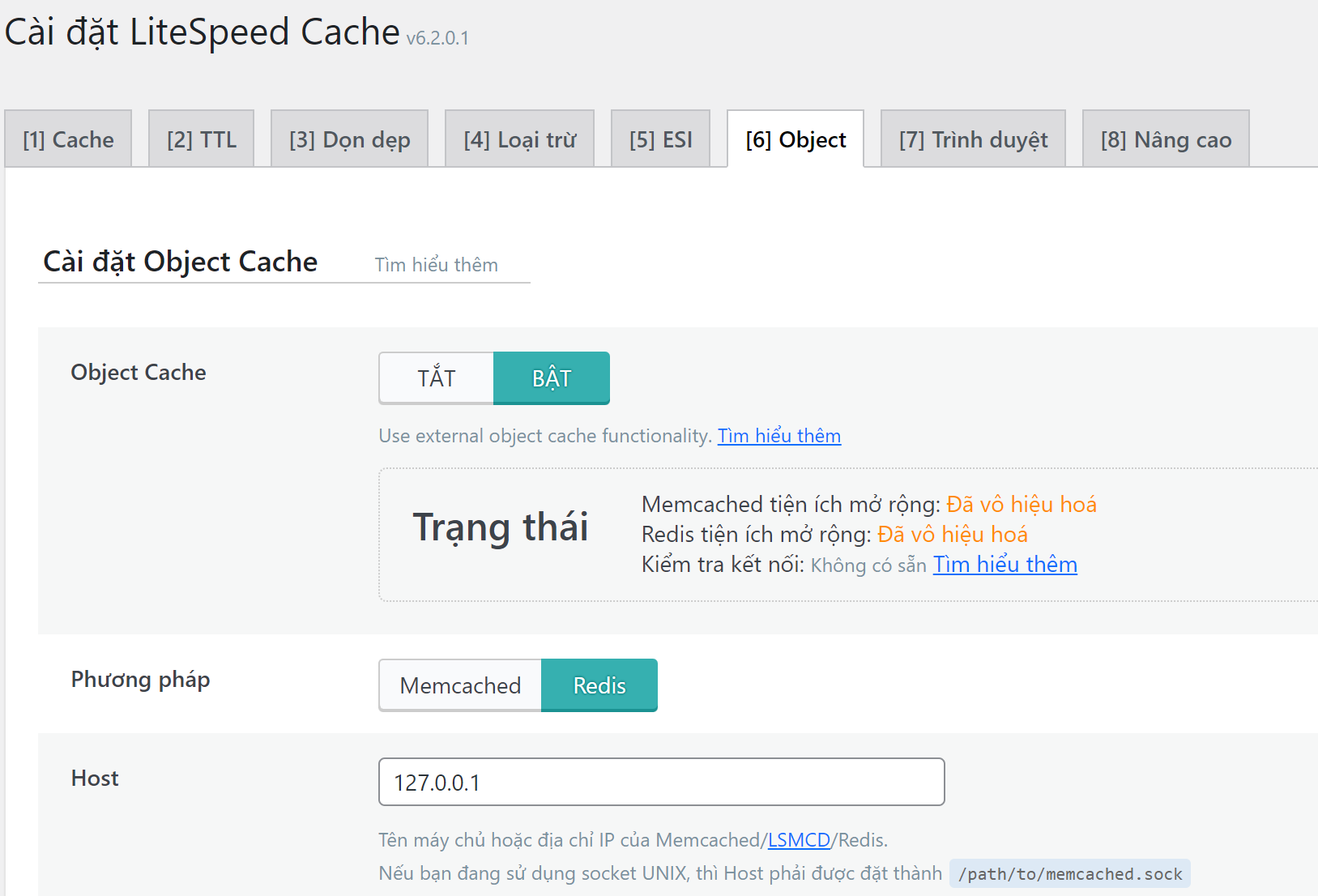
Task: Select Redis as the method
Action: tap(599, 685)
